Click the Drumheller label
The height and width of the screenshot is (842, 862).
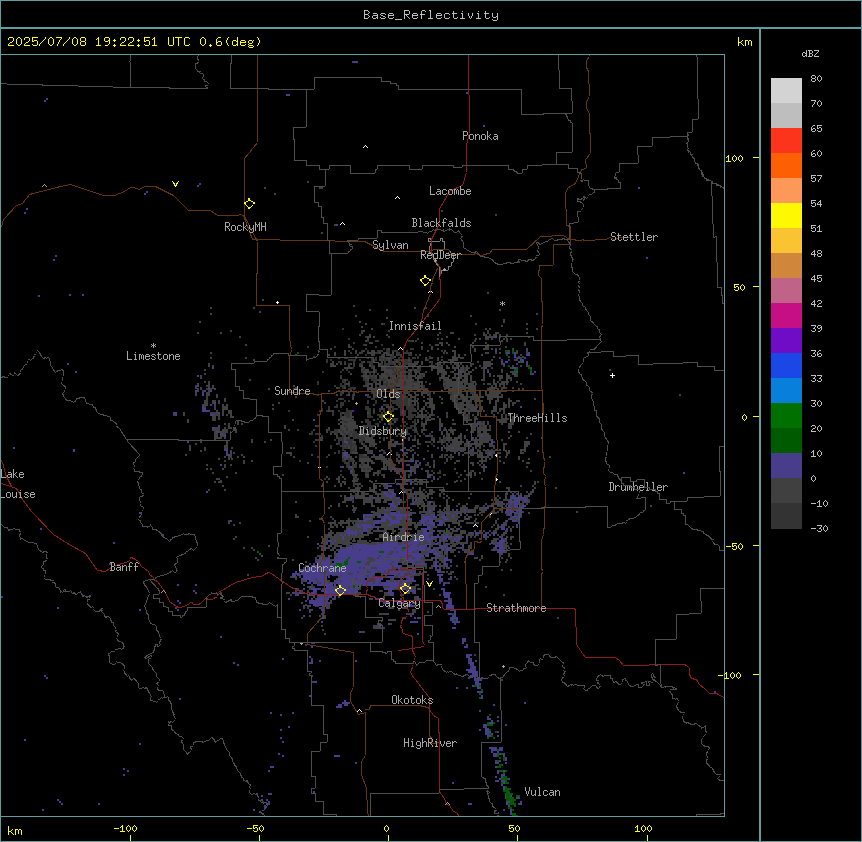click(638, 487)
